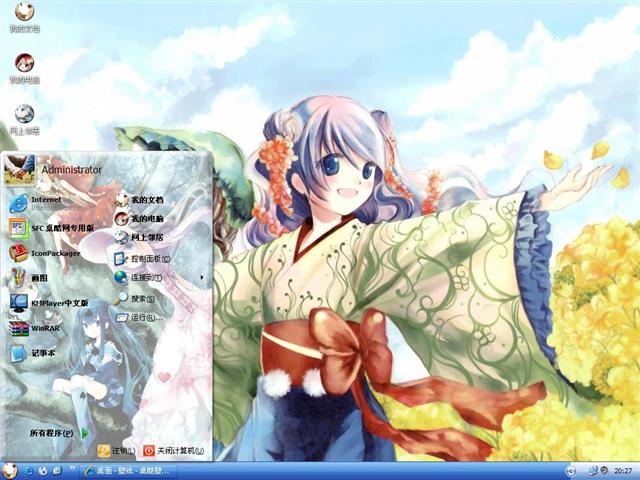
Task: Click the Start button orb
Action: click(9, 471)
